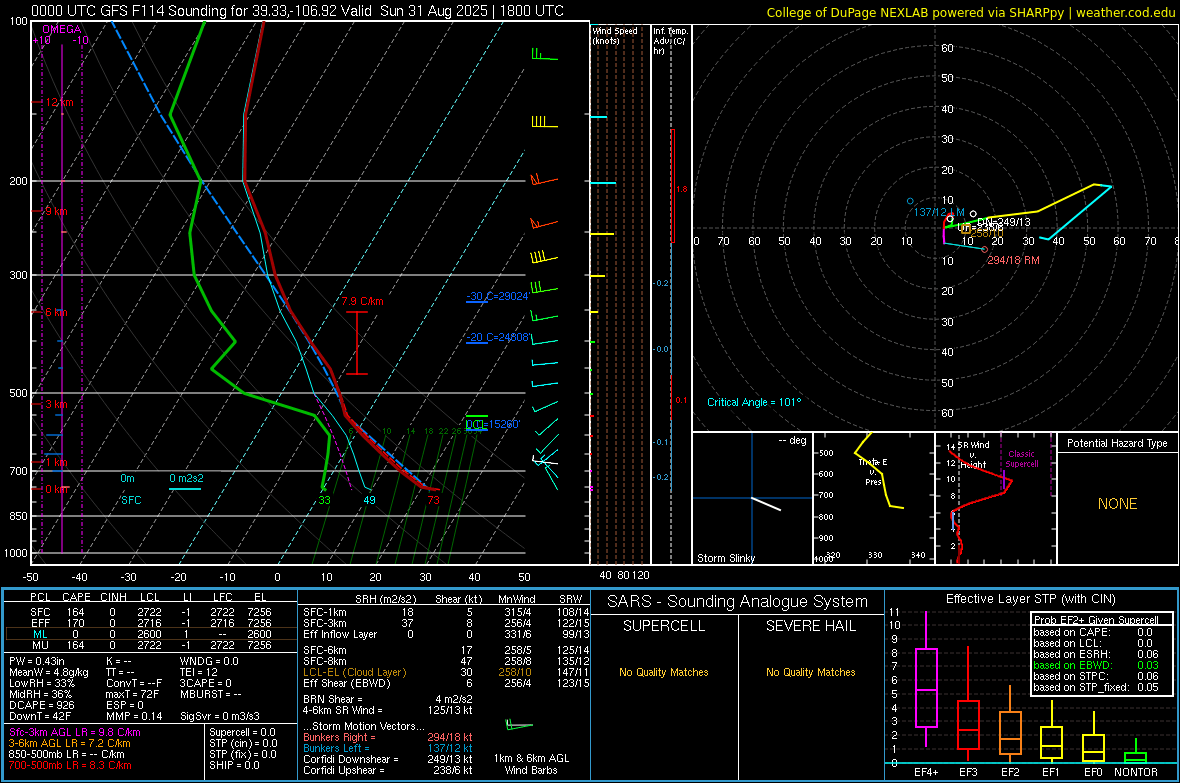This screenshot has width=1180, height=783.
Task: Click Prob EF2+ Given Supercell header
Action: [1096, 620]
